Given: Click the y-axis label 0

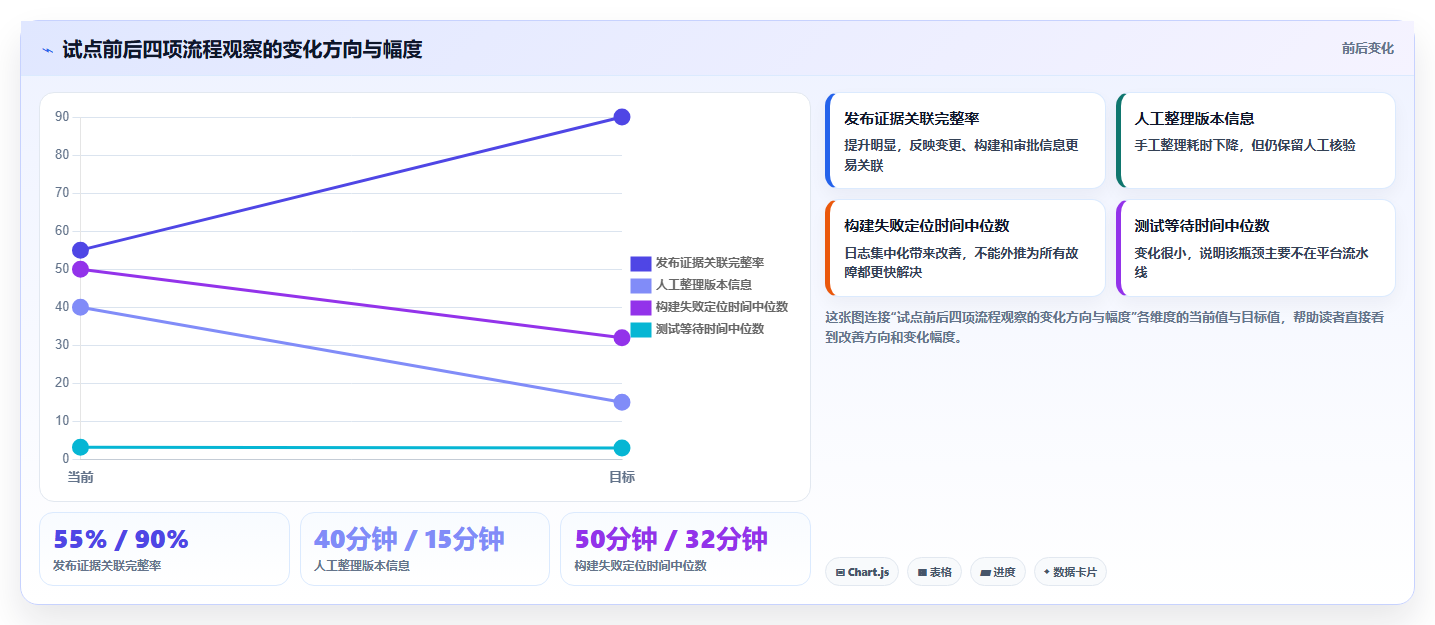Looking at the screenshot, I should click(x=65, y=459).
